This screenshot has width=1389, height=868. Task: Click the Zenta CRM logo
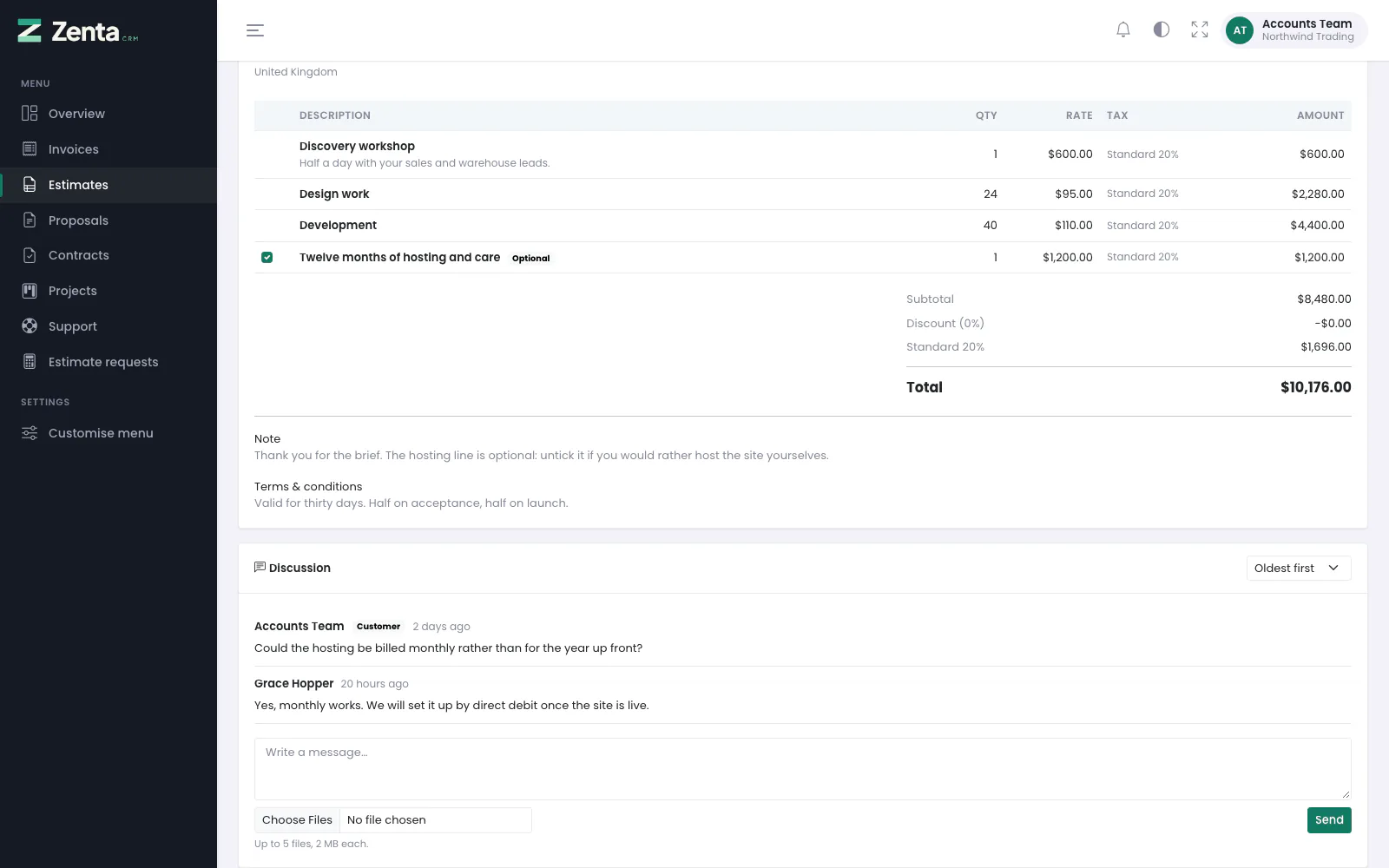pyautogui.click(x=78, y=31)
